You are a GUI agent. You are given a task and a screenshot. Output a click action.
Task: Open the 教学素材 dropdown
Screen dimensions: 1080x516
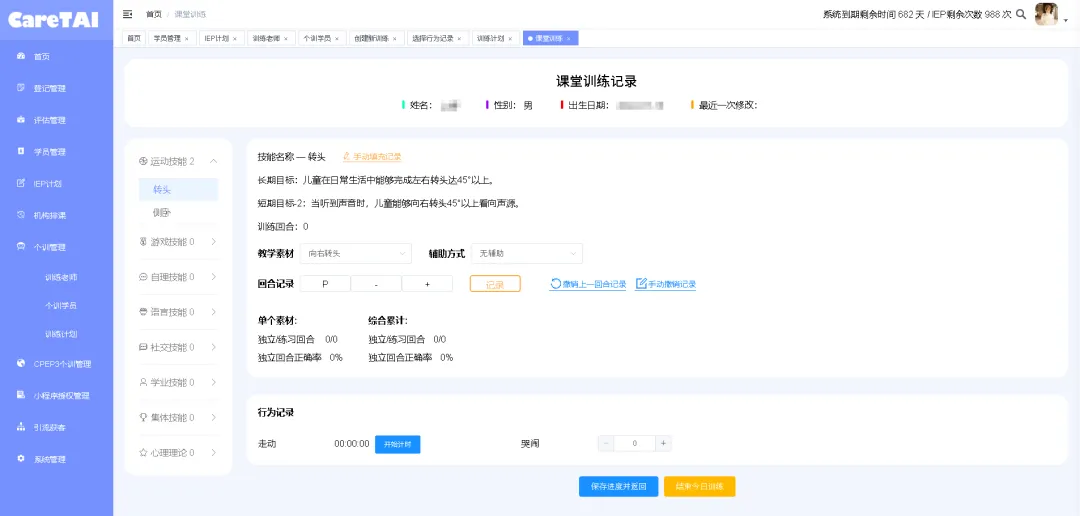click(355, 254)
